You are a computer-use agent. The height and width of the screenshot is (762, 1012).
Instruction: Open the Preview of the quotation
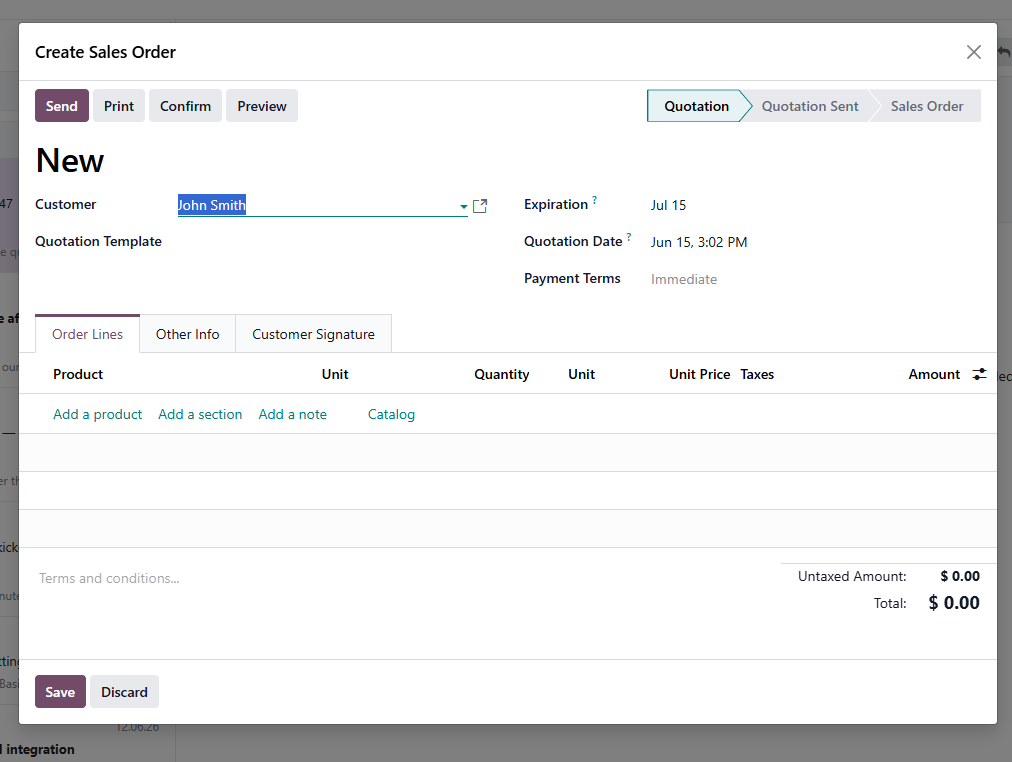[261, 106]
